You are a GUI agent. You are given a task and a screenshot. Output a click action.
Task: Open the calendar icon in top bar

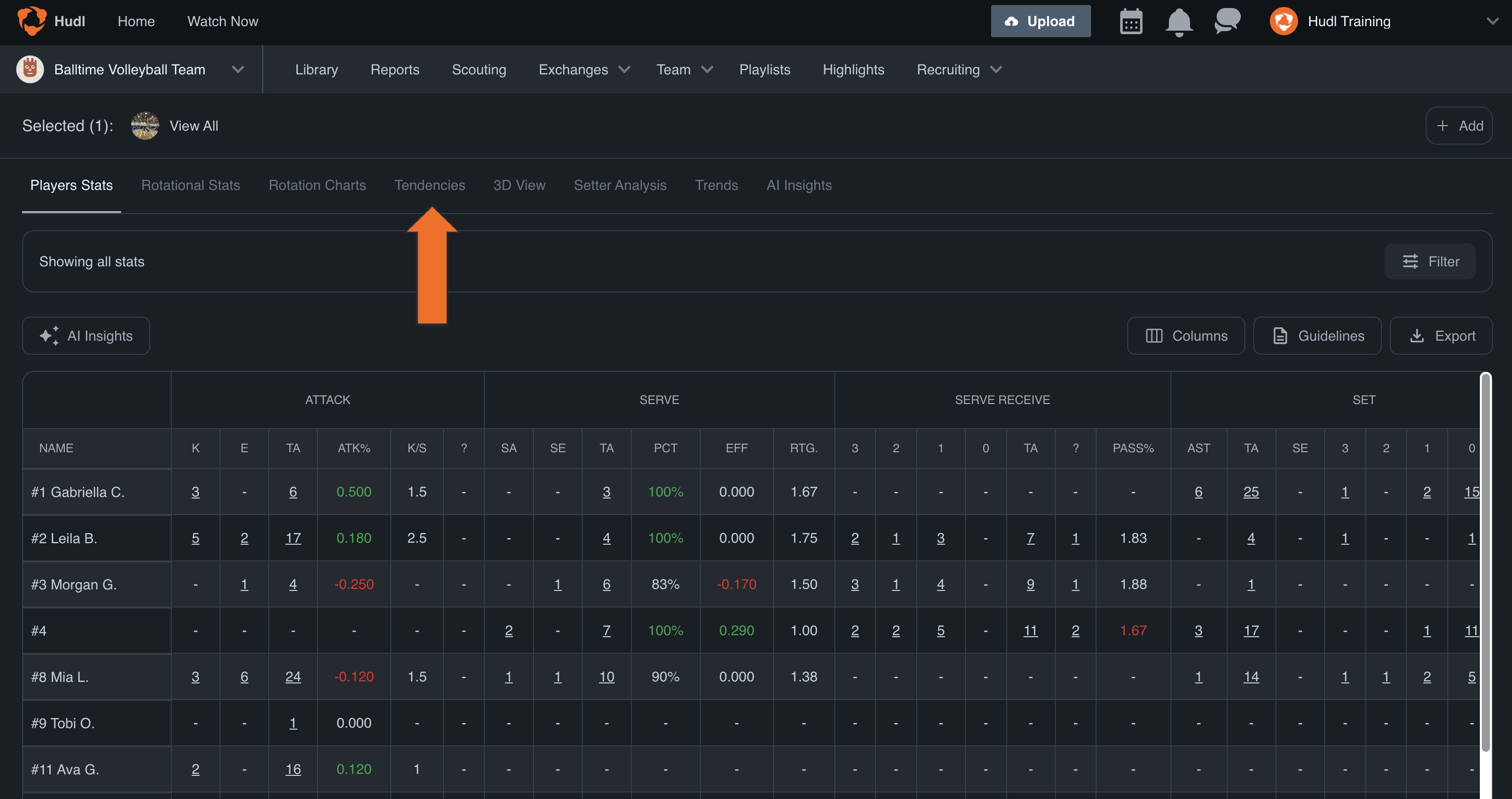click(1130, 22)
